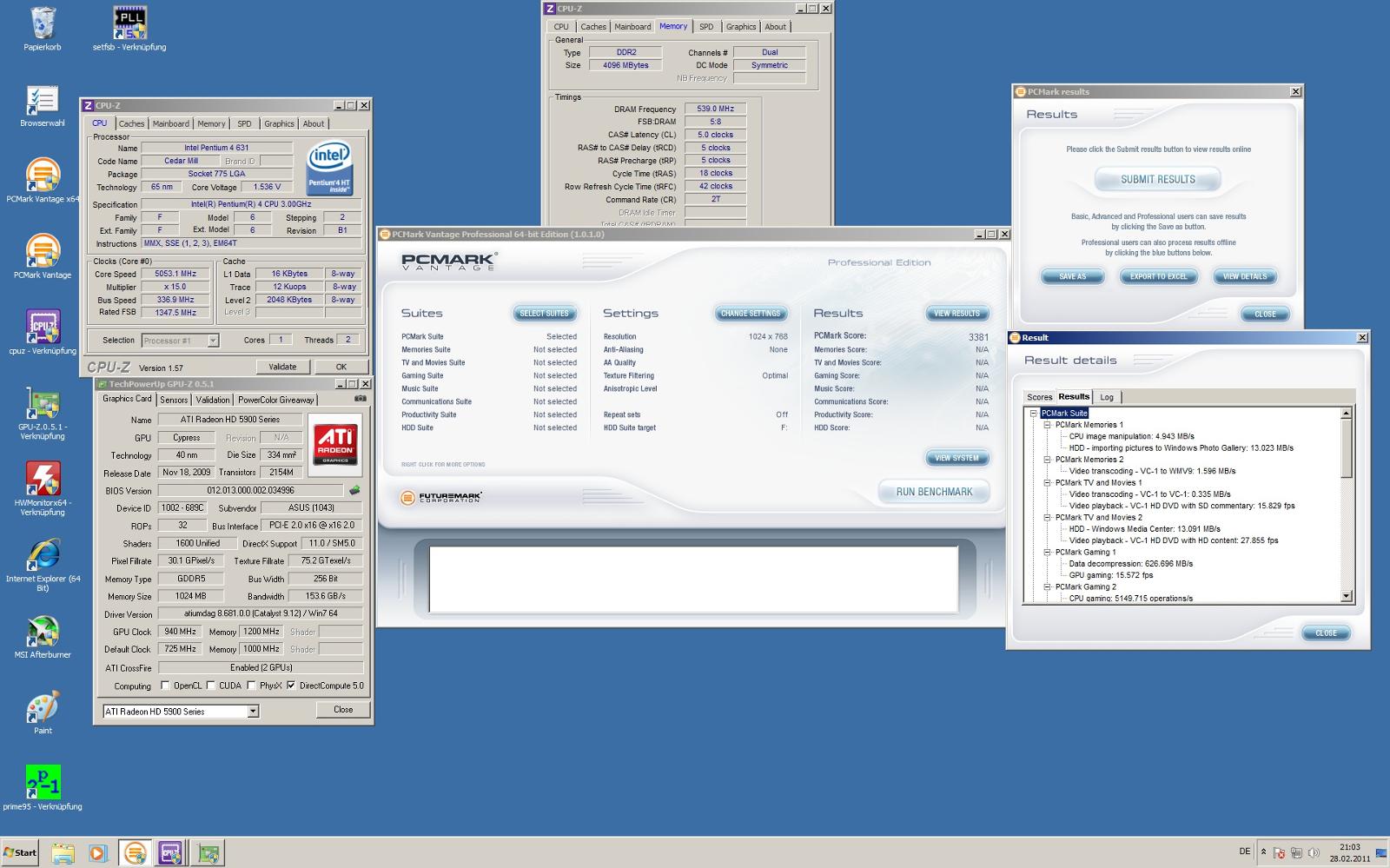Viewport: 1390px width, 868px height.
Task: Enable the CUDA checkbox in GPU-Z
Action: coord(211,686)
